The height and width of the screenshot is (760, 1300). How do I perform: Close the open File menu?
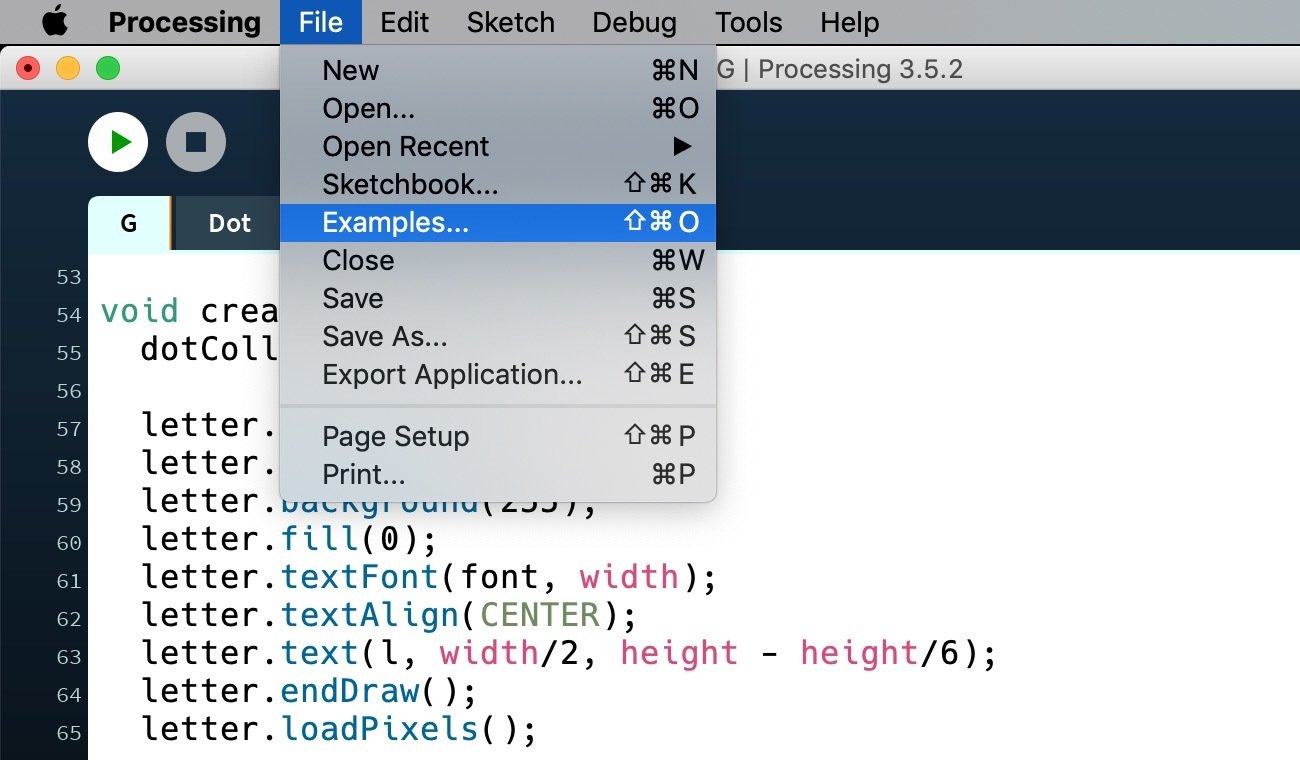point(320,22)
